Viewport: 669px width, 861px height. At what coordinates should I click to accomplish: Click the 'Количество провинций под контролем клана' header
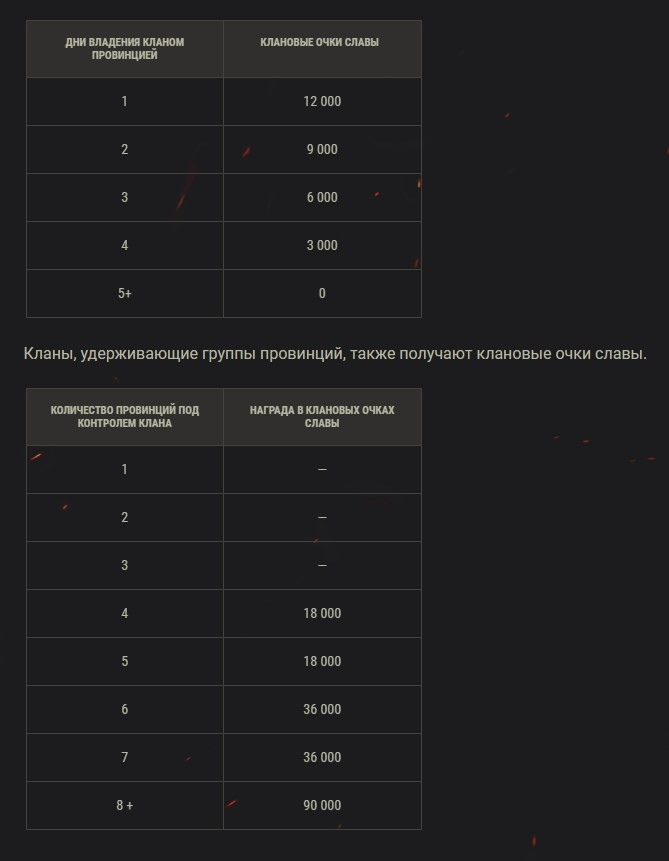(x=125, y=417)
